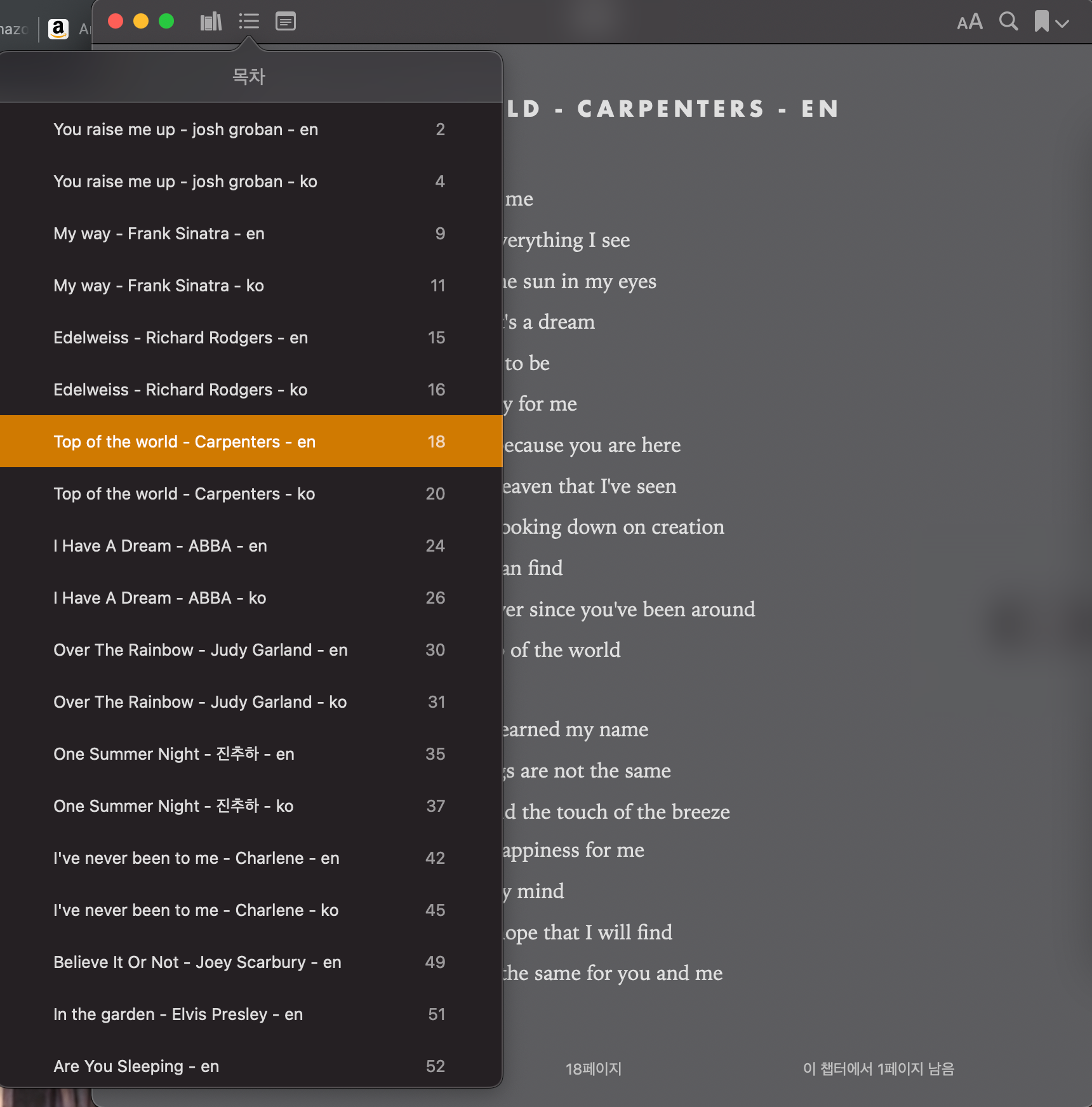This screenshot has height=1107, width=1092.
Task: Bookmark this page
Action: (1042, 22)
